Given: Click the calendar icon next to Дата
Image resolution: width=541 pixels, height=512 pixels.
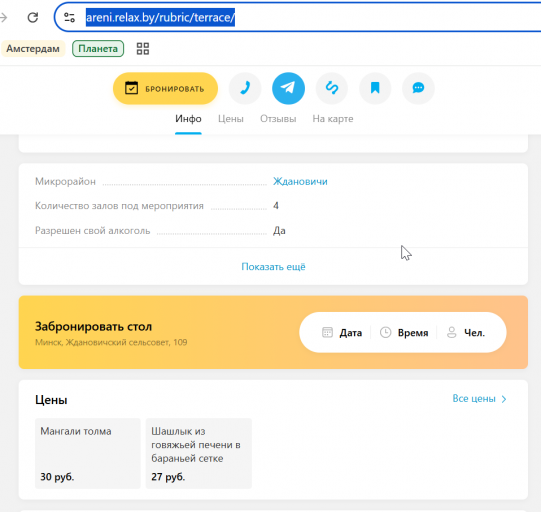Looking at the screenshot, I should [327, 333].
